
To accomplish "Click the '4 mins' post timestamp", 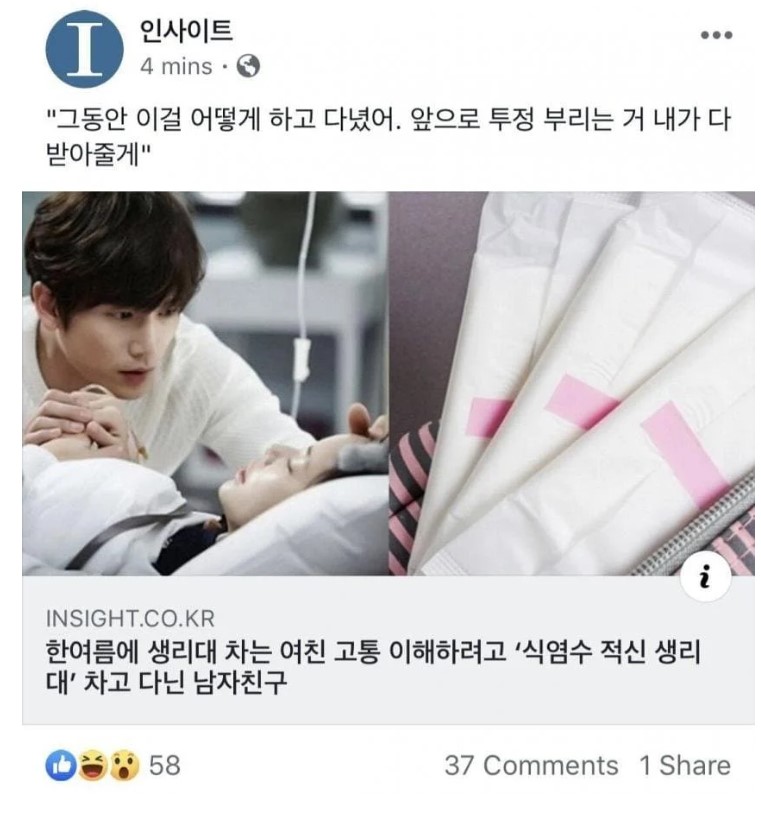I will click(x=176, y=67).
